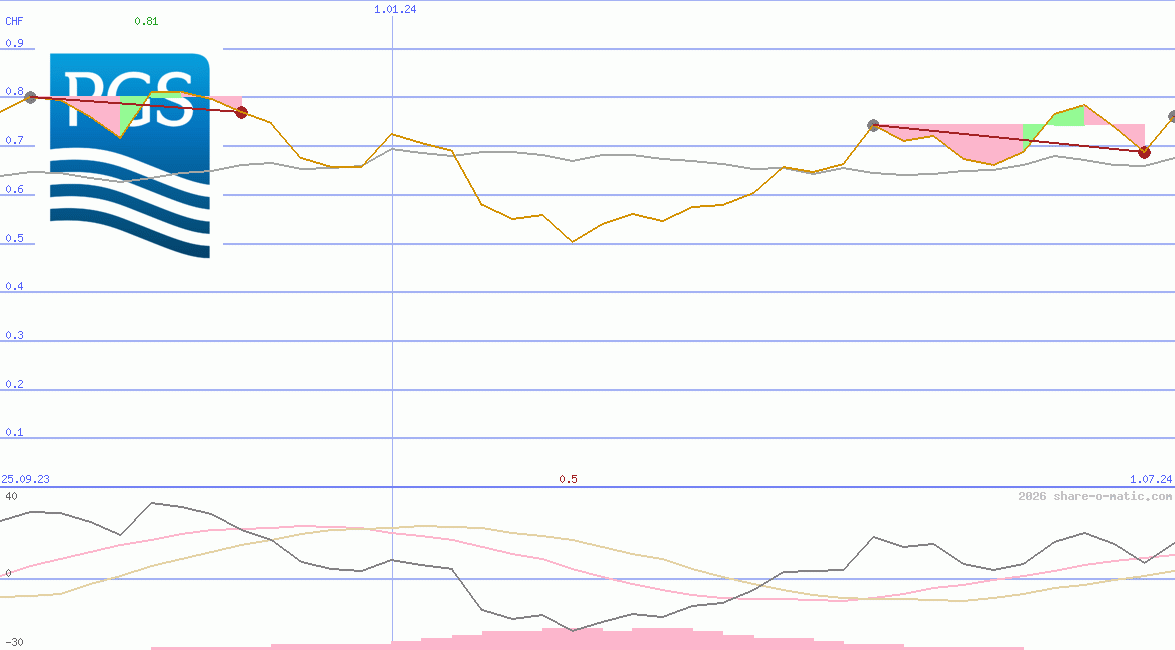The image size is (1175, 650).
Task: Select the gray signal dot near 0.74 on right
Action: coord(873,125)
